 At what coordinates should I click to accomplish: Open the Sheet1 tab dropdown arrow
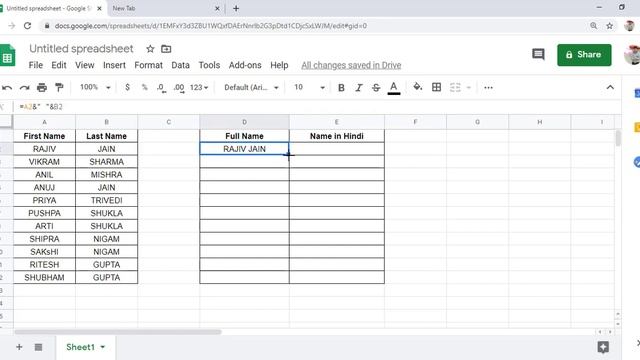pyautogui.click(x=103, y=347)
